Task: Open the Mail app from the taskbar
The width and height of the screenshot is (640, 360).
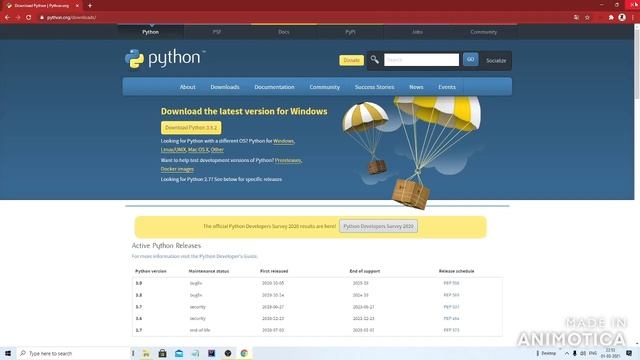Action: point(179,353)
